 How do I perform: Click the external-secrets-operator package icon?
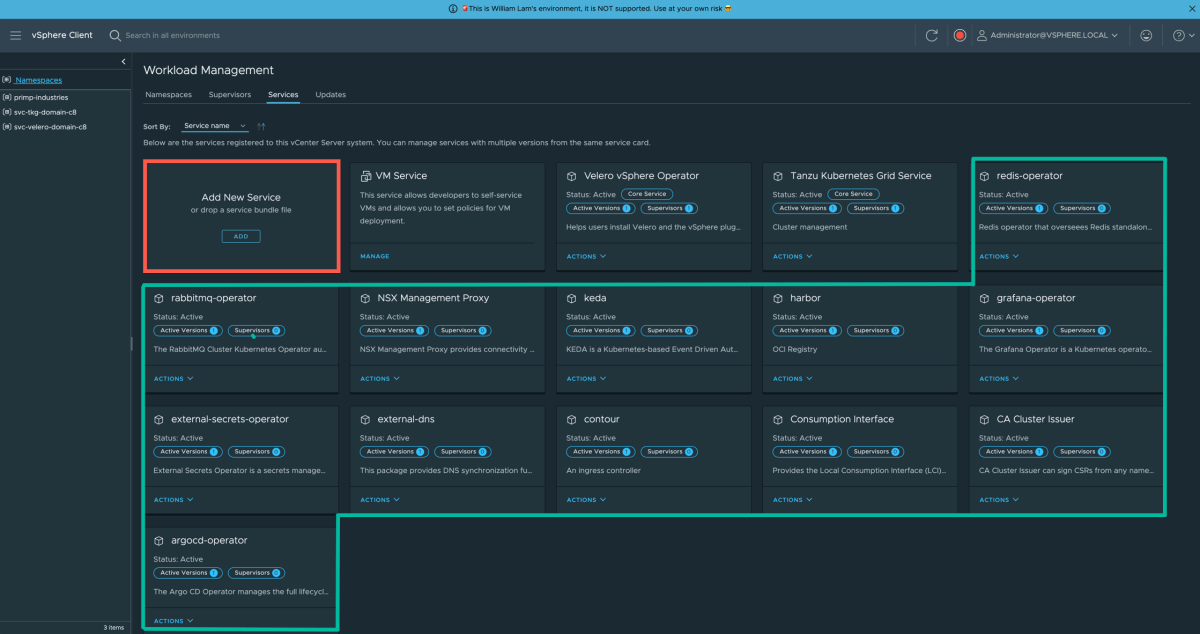click(159, 419)
